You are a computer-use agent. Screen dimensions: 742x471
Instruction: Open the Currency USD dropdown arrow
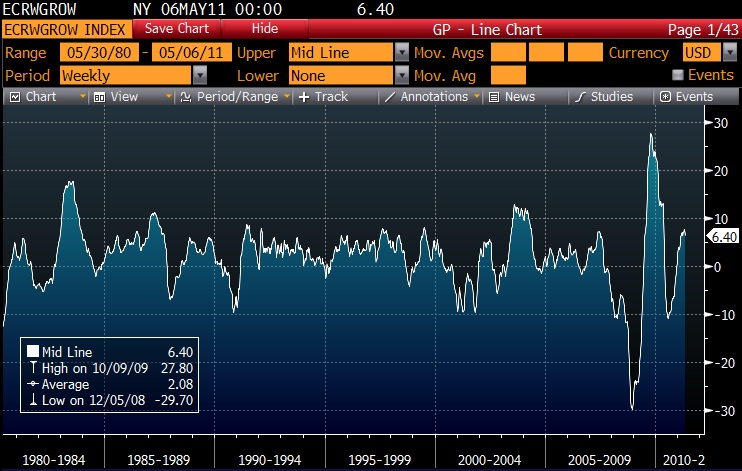tap(730, 53)
